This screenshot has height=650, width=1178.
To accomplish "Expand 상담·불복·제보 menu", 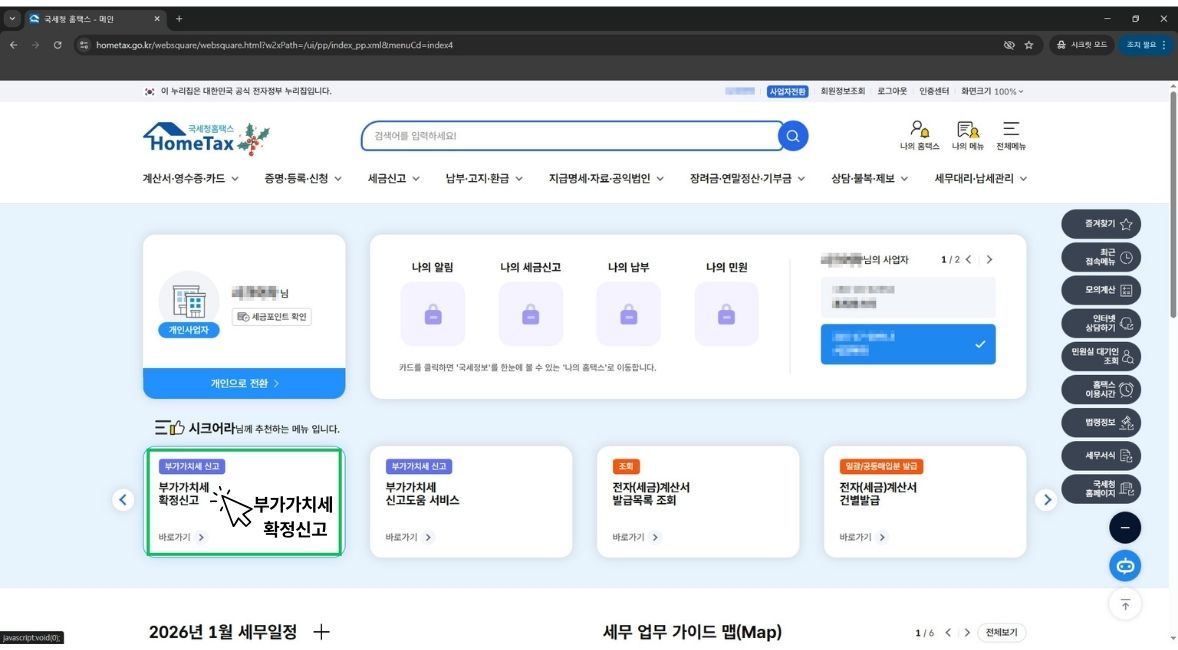I will click(x=869, y=179).
